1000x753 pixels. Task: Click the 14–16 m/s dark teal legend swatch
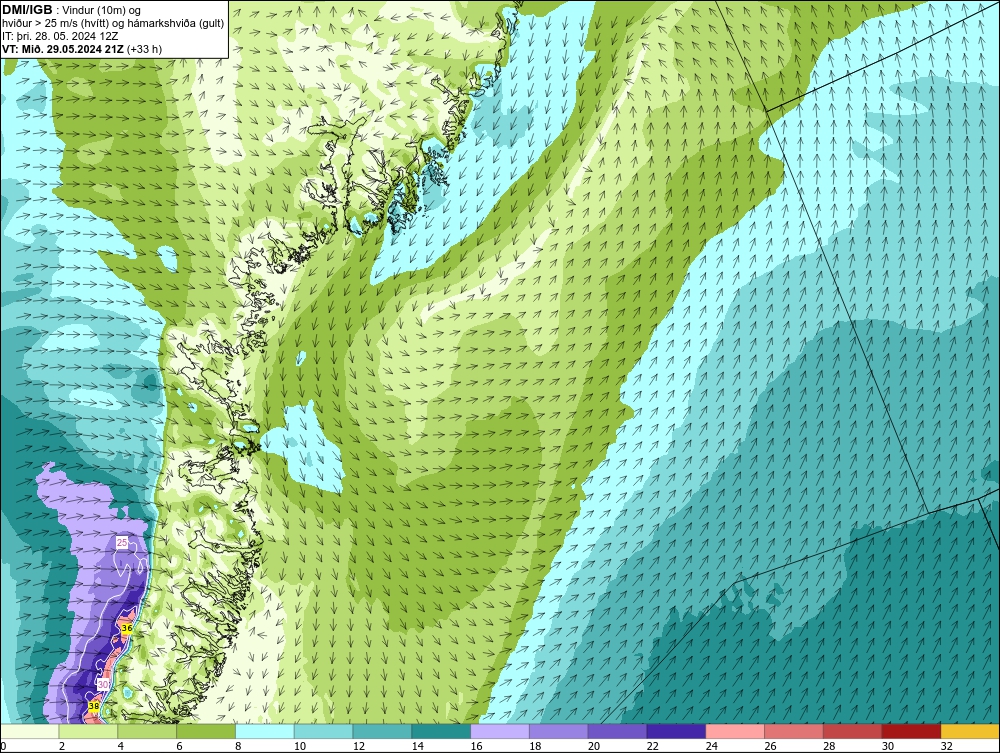coord(441,731)
